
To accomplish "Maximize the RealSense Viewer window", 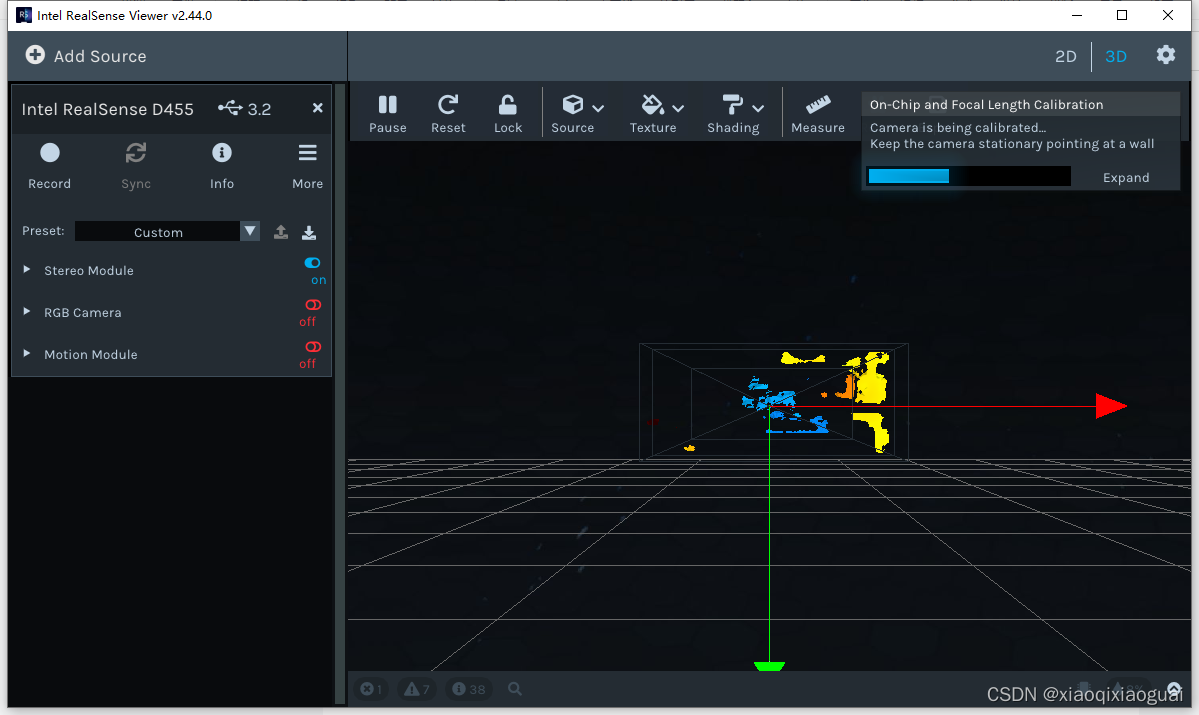I will pyautogui.click(x=1122, y=15).
